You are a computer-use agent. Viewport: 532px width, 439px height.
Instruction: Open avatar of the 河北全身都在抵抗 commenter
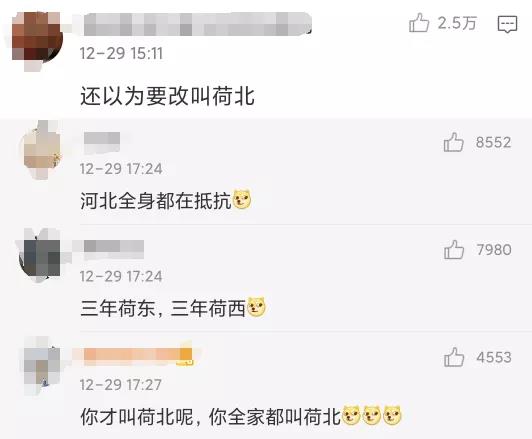pyautogui.click(x=42, y=150)
